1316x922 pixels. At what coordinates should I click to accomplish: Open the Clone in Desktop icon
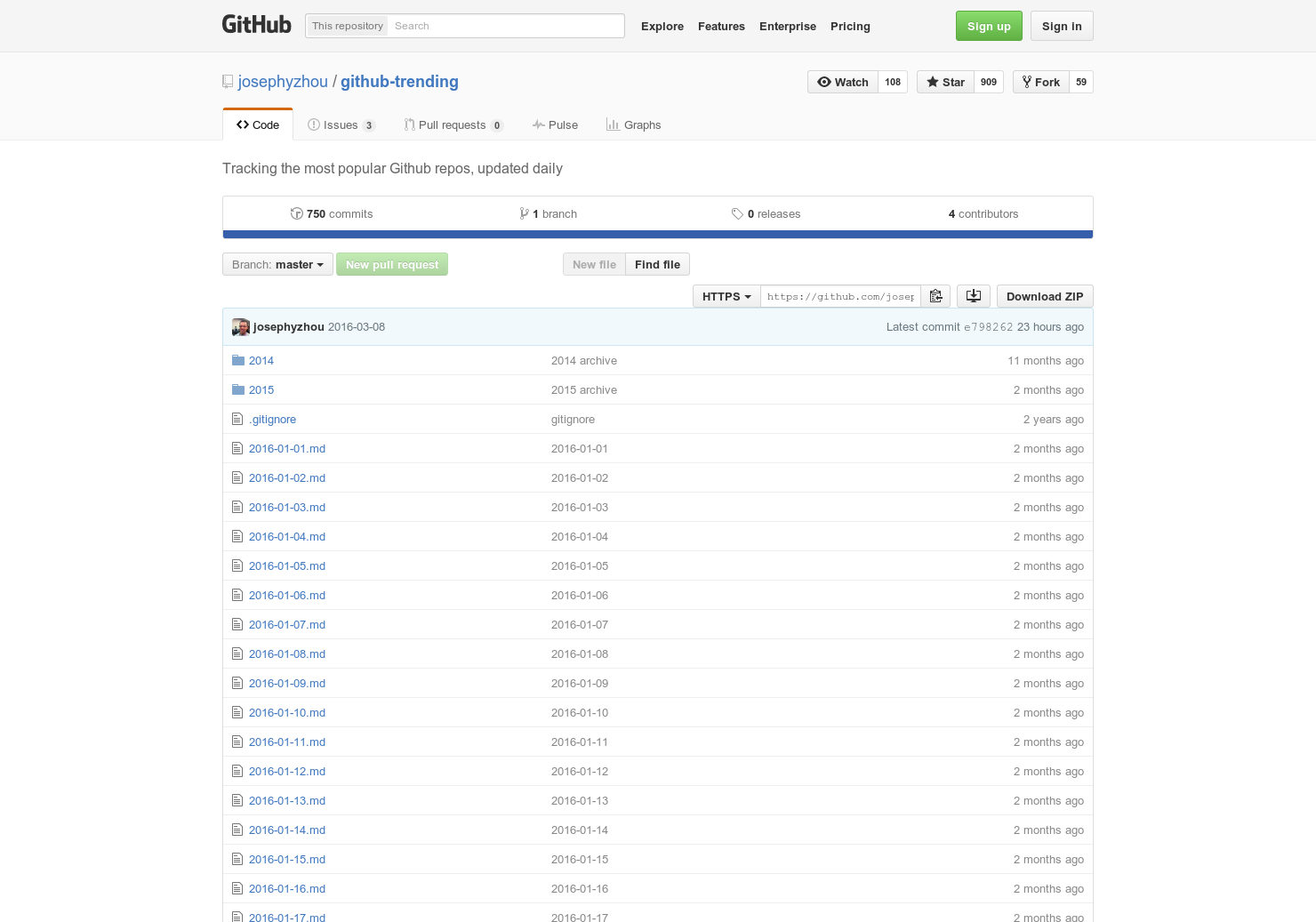coord(973,295)
